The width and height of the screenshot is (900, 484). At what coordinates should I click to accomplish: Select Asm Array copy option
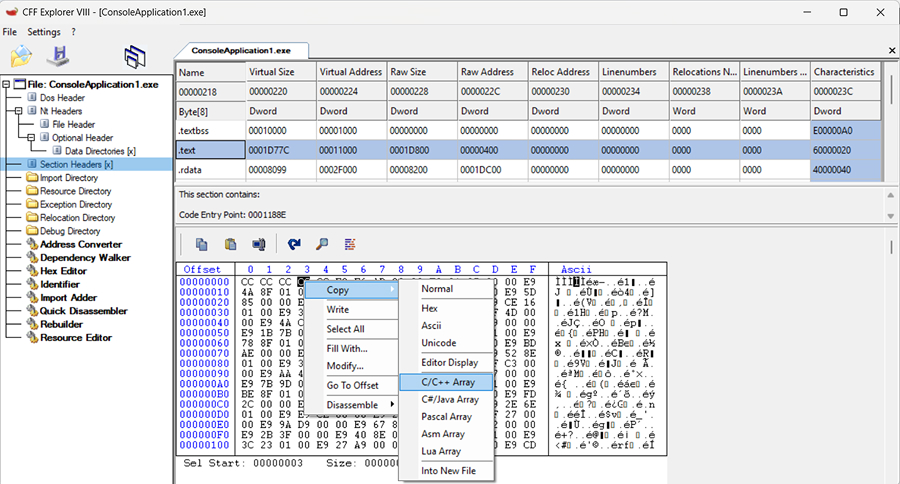pos(447,434)
